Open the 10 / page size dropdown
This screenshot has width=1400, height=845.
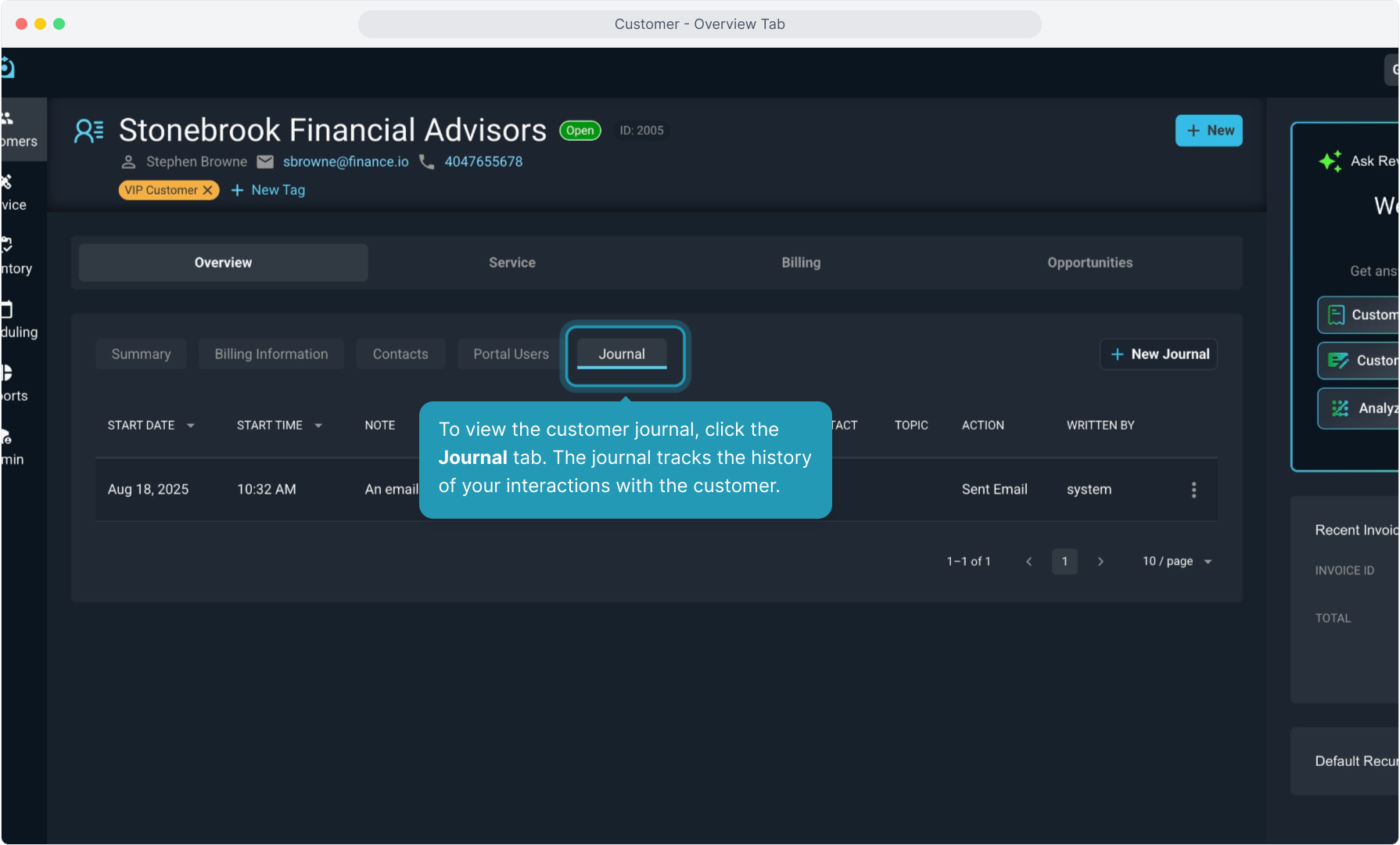pos(1177,562)
